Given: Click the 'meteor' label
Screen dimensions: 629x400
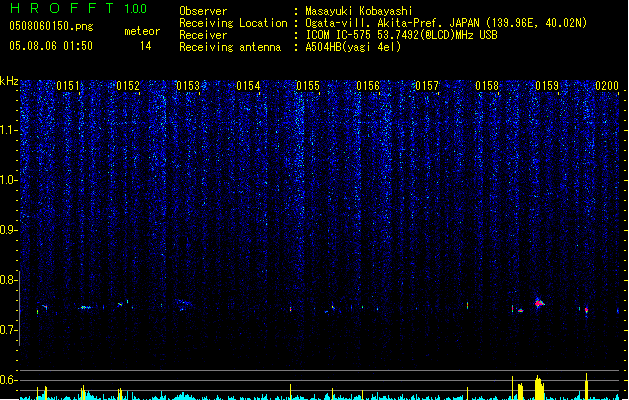Looking at the screenshot, I should coord(142,31).
